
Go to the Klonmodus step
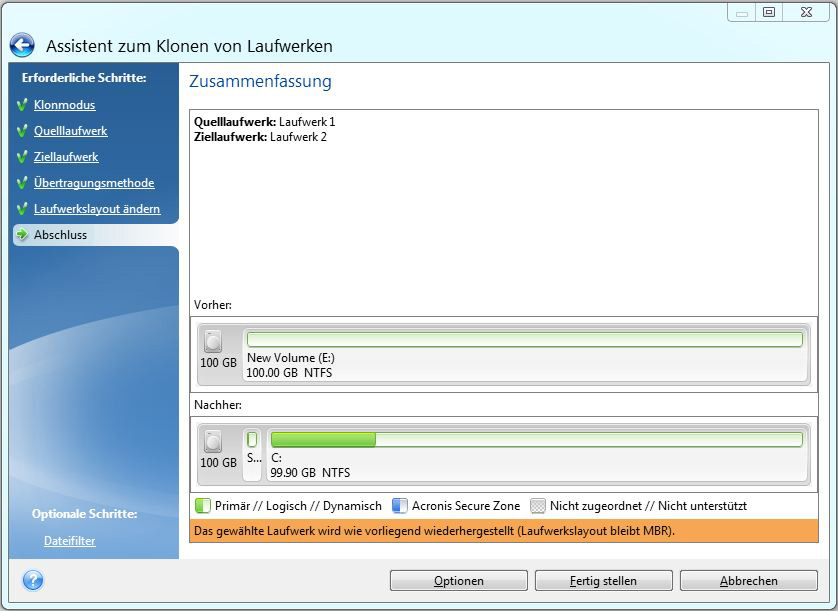coord(64,105)
